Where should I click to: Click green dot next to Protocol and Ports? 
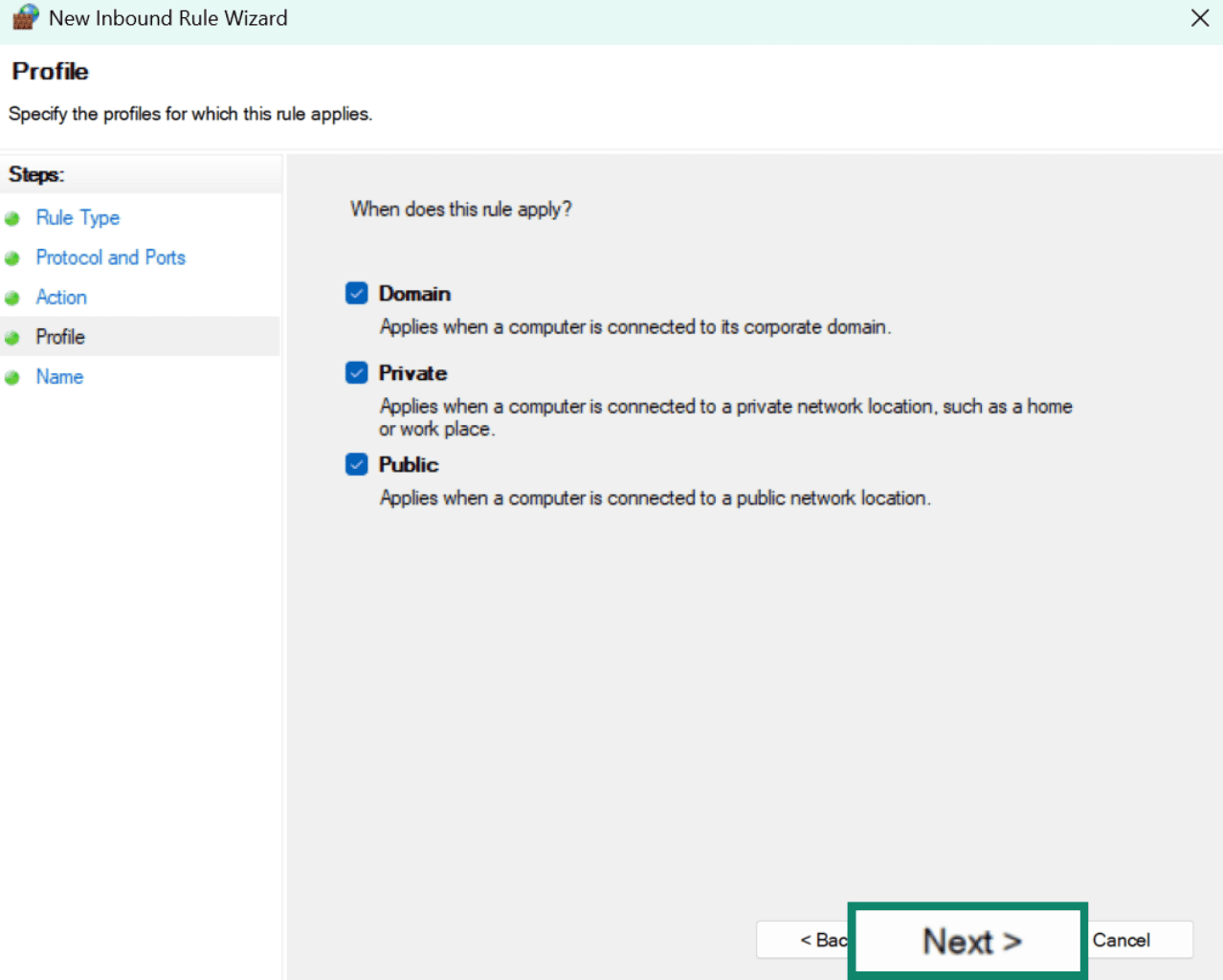[12, 258]
